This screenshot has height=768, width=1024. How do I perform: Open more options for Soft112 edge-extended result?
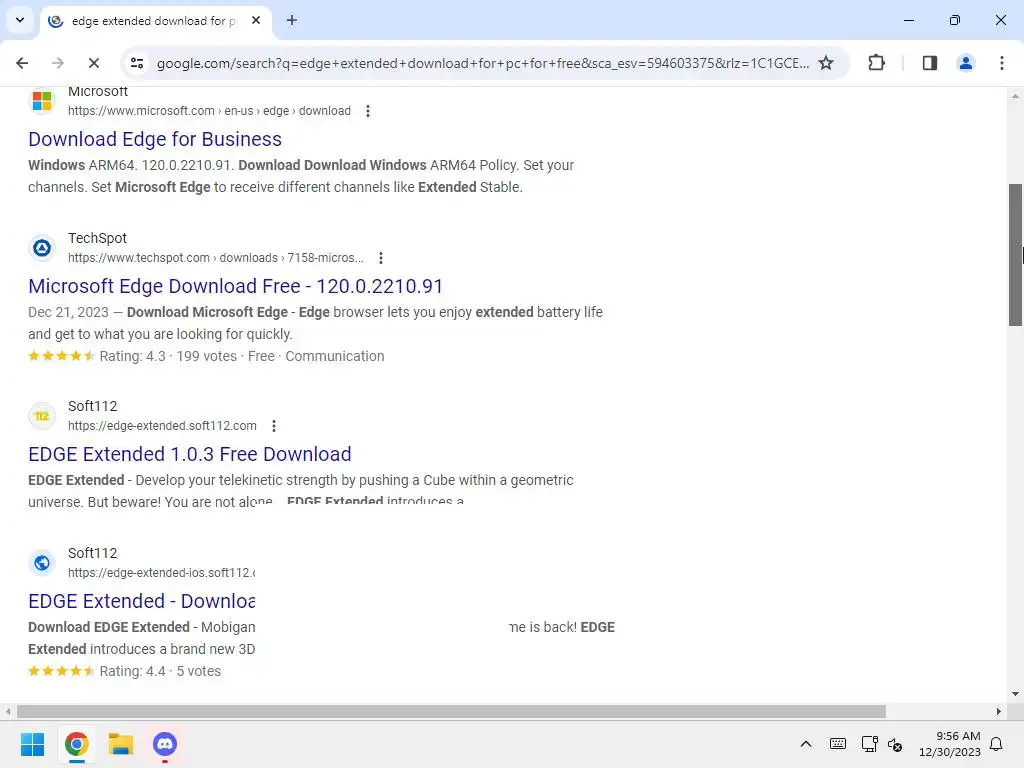[274, 426]
